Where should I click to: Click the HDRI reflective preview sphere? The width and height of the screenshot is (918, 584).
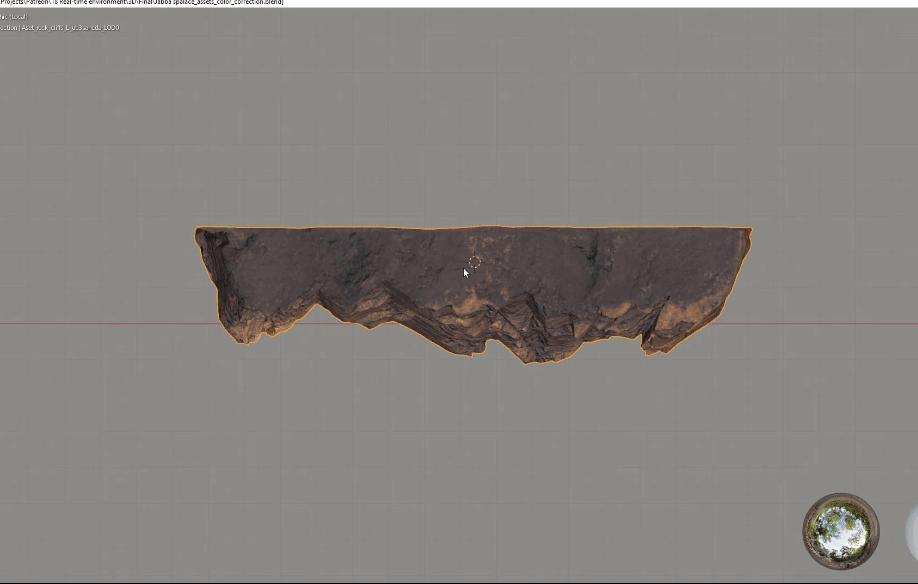coord(841,531)
